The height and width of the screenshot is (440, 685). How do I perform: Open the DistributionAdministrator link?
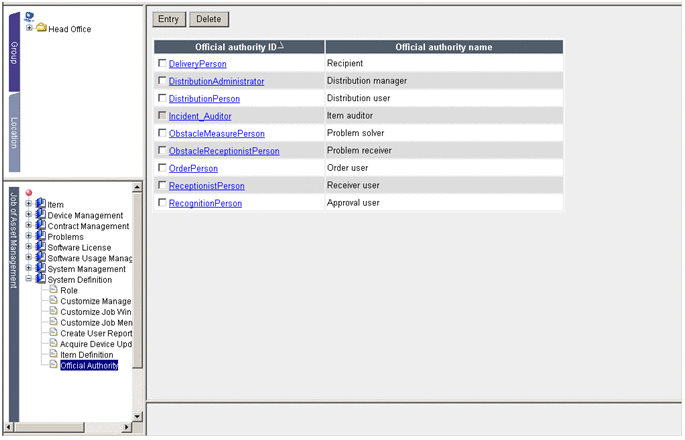click(x=216, y=81)
